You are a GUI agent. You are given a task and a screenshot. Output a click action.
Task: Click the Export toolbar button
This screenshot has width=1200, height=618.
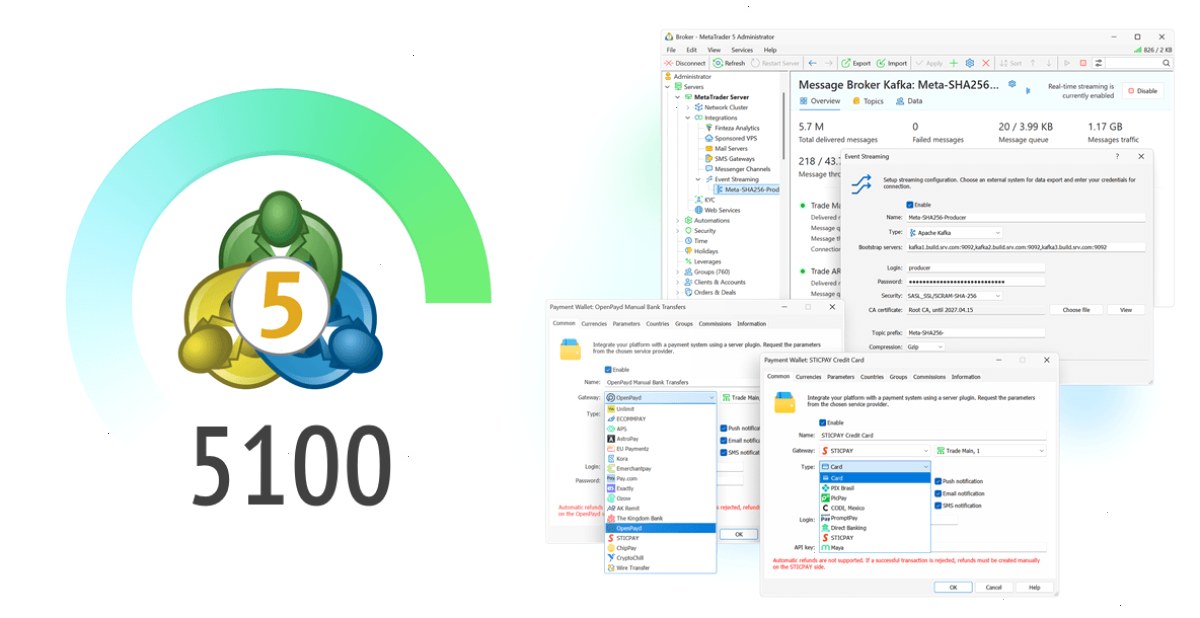pyautogui.click(x=855, y=63)
